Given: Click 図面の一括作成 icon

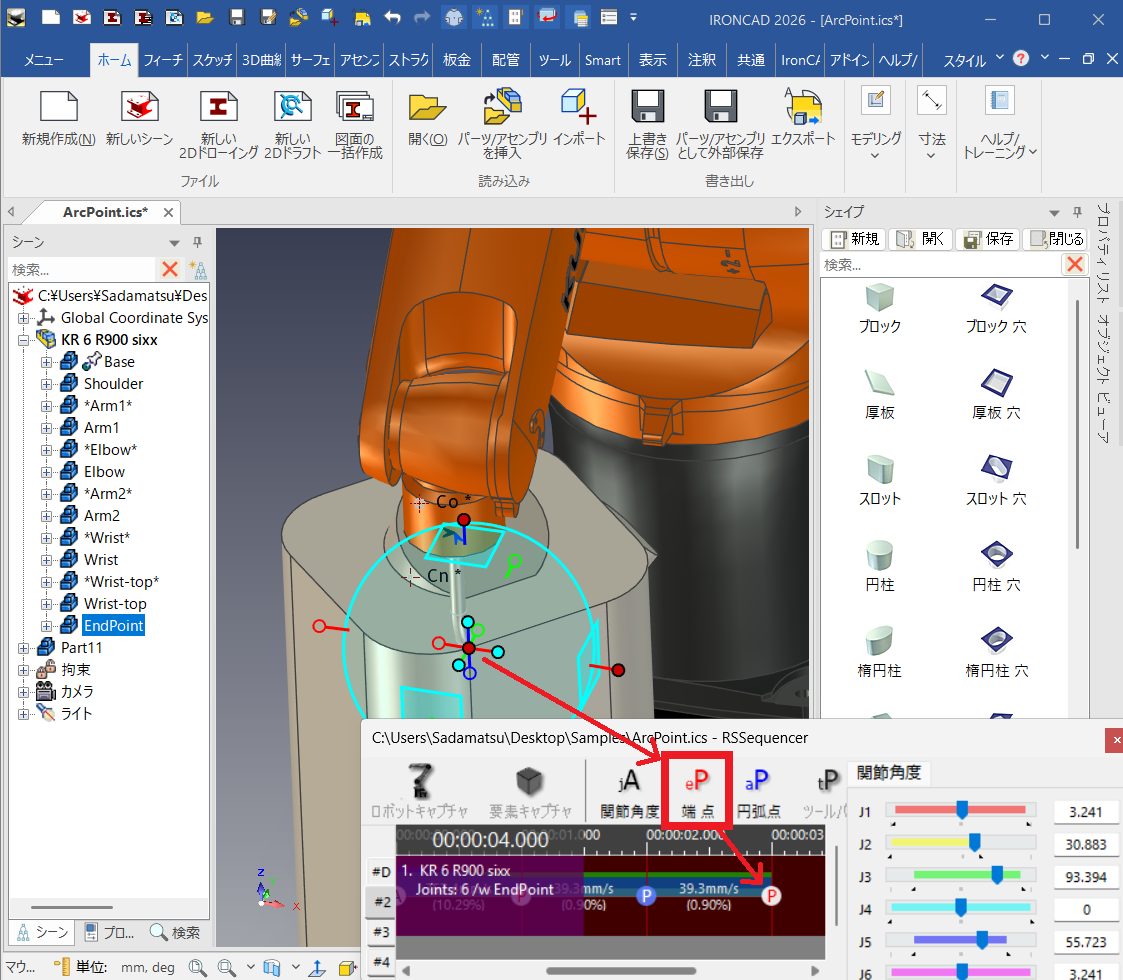Looking at the screenshot, I should 355,107.
